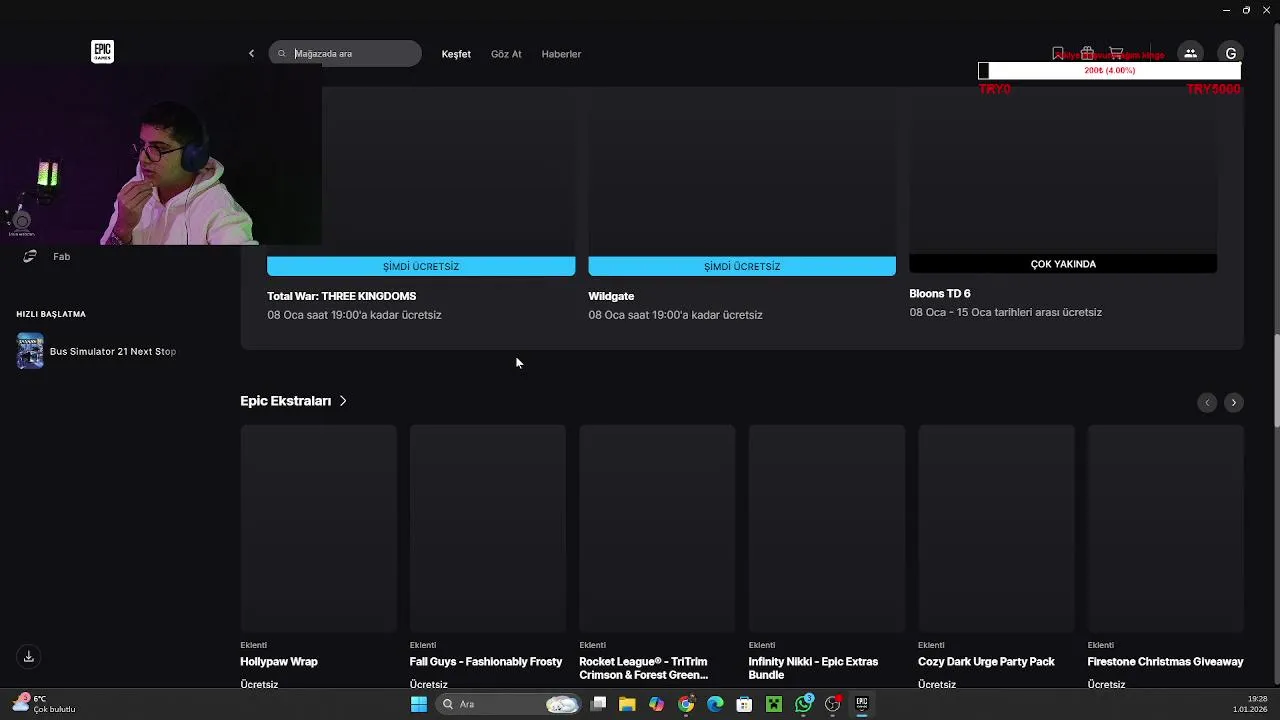Open Microsoft Store from the taskbar

pos(744,704)
